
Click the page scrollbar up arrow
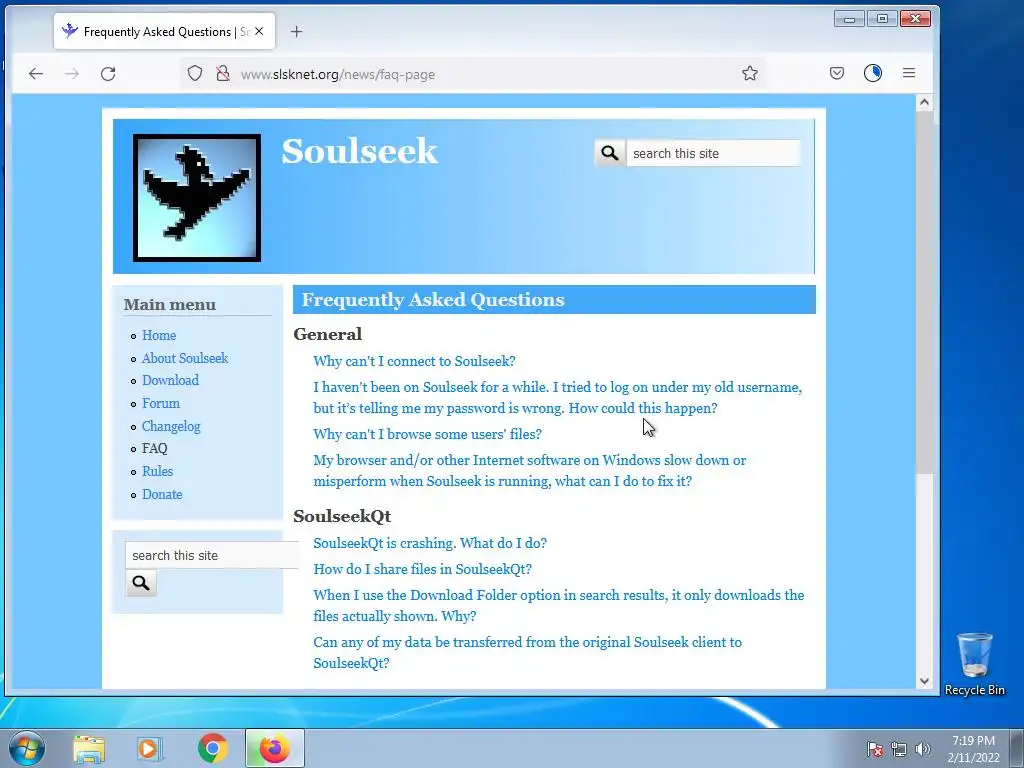point(924,102)
